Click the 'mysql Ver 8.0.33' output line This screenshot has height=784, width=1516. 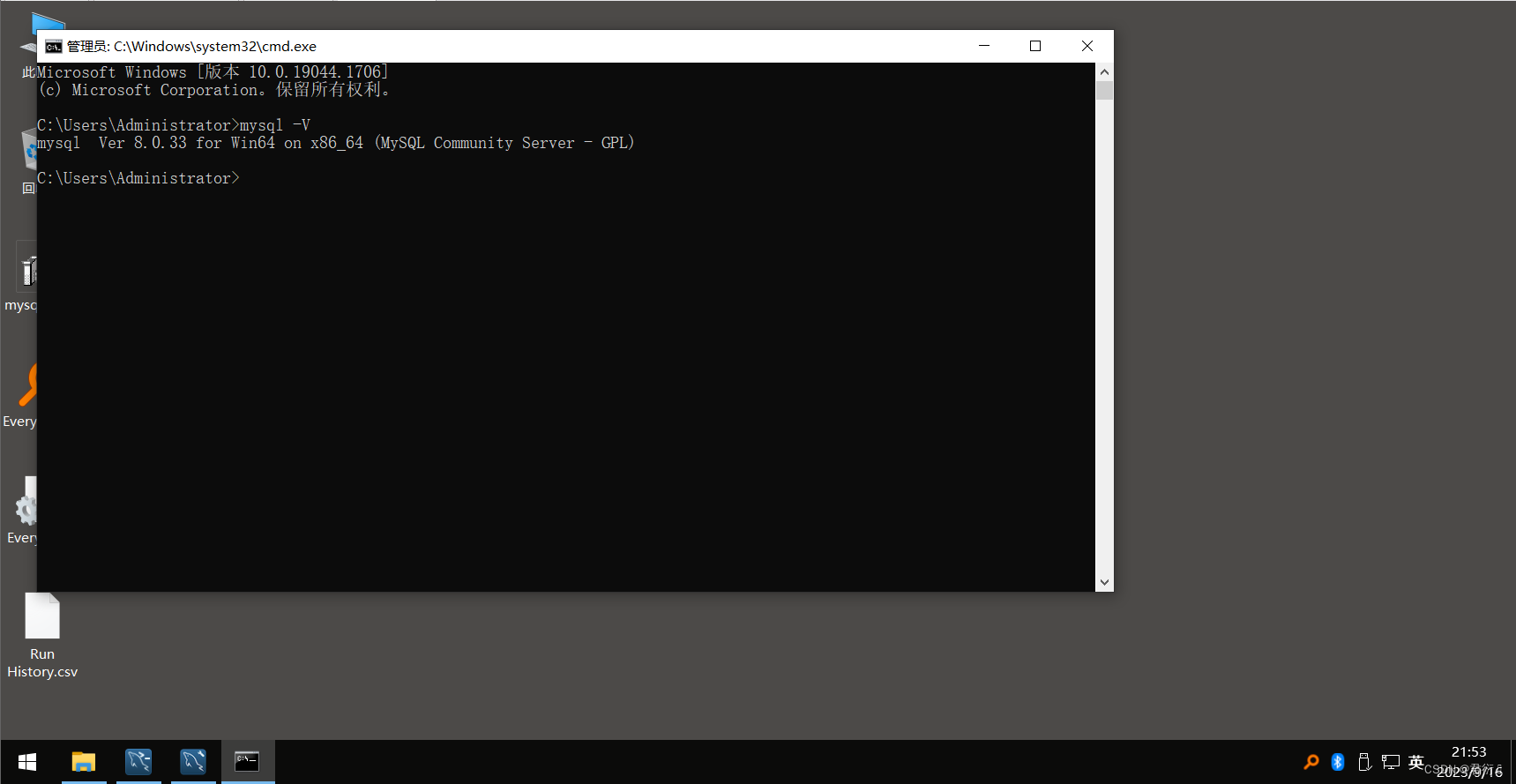pos(335,143)
